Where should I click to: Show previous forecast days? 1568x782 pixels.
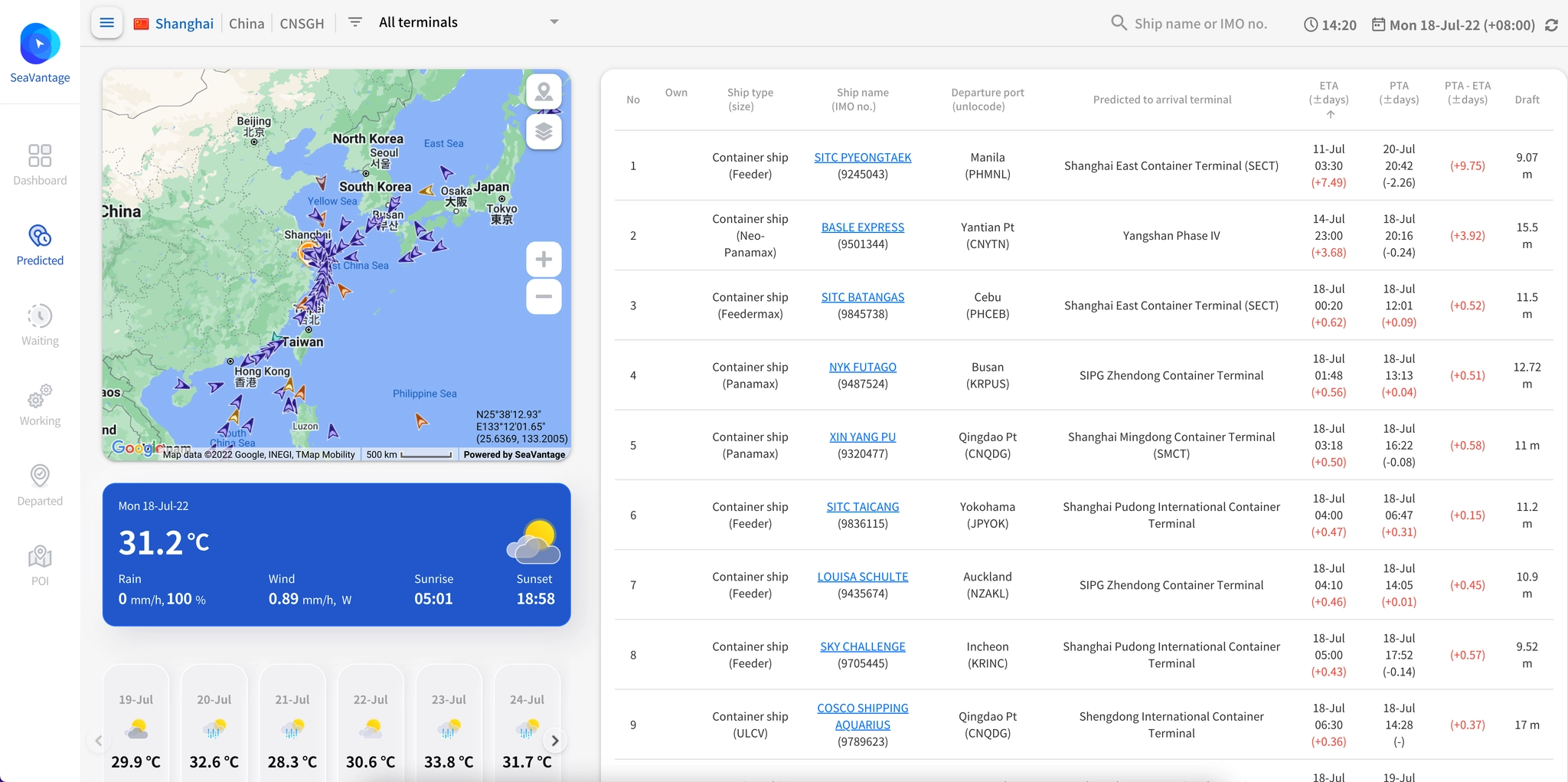click(99, 741)
